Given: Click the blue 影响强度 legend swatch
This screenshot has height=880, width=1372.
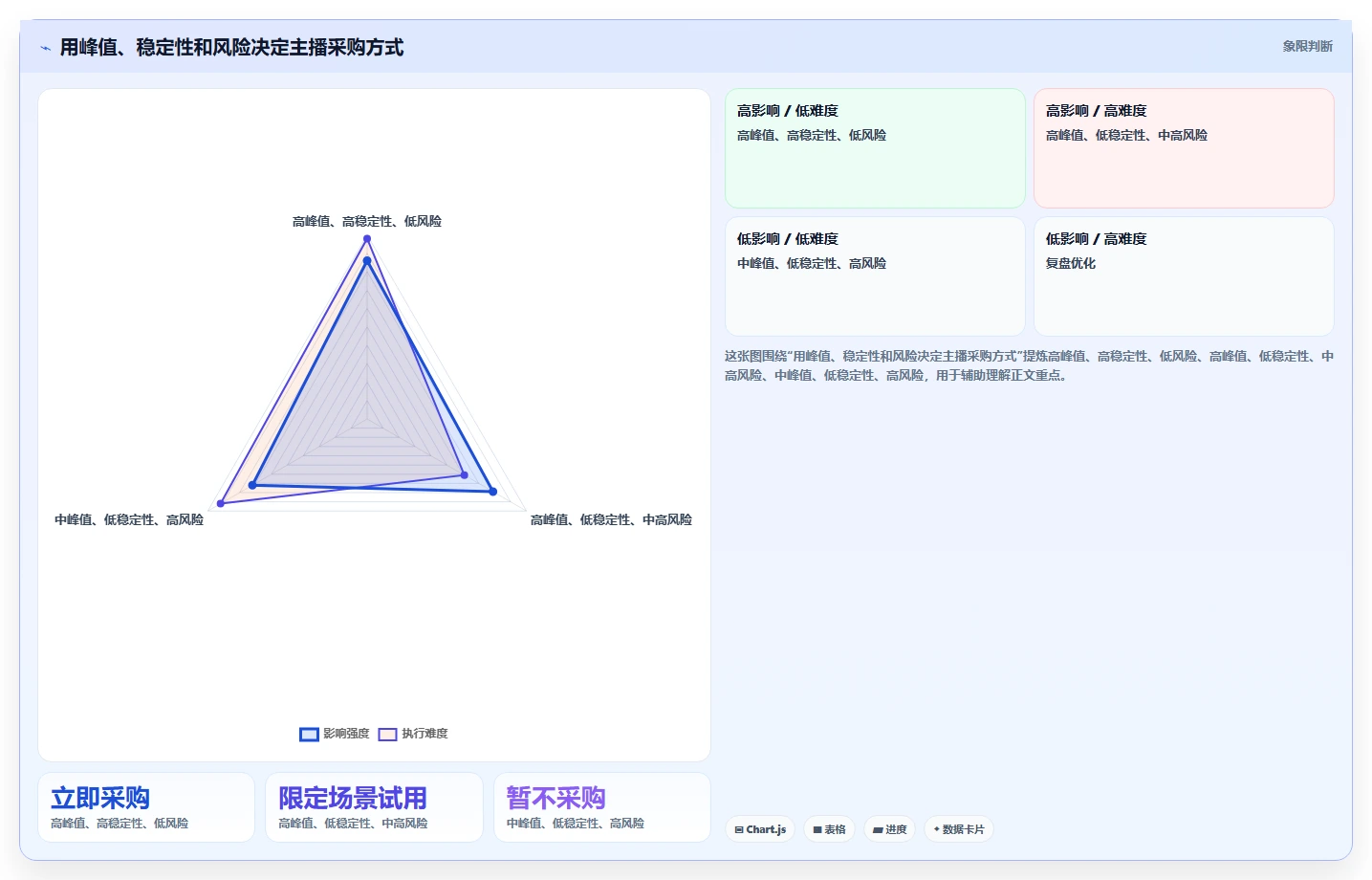Looking at the screenshot, I should (x=309, y=734).
